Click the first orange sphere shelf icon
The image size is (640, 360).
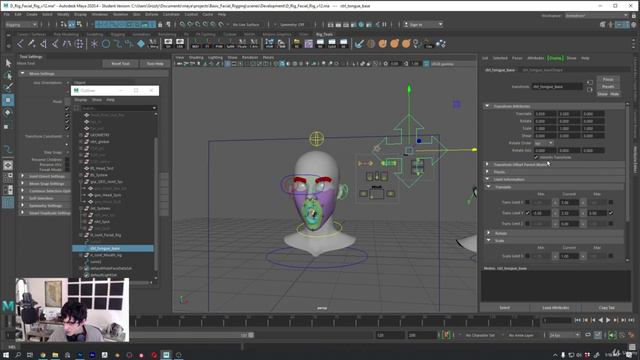(x=382, y=43)
